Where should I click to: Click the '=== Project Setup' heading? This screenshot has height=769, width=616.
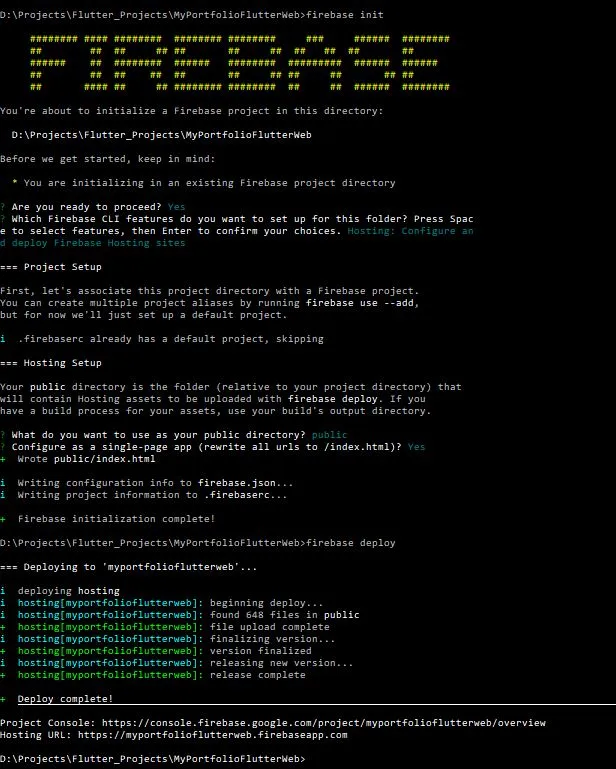coord(51,267)
